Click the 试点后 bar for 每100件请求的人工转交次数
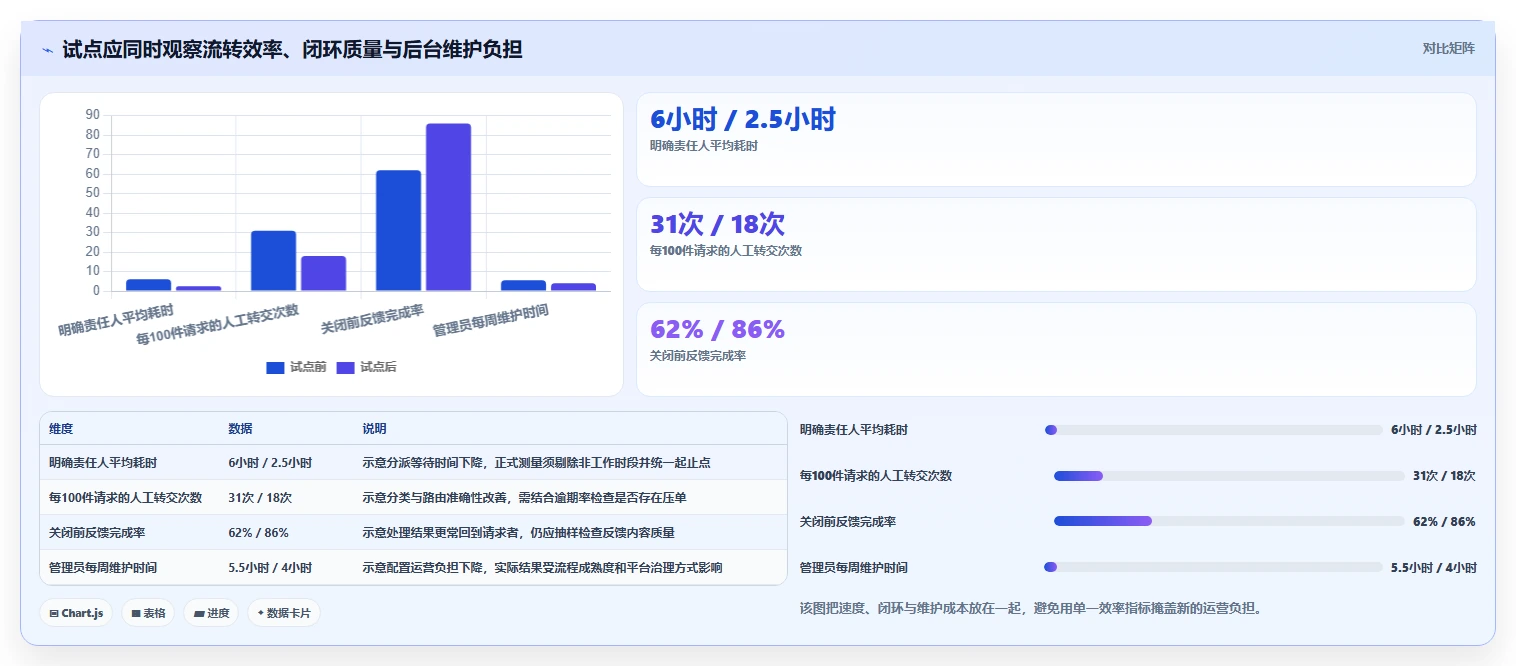Image resolution: width=1516 pixels, height=666 pixels. click(x=323, y=274)
